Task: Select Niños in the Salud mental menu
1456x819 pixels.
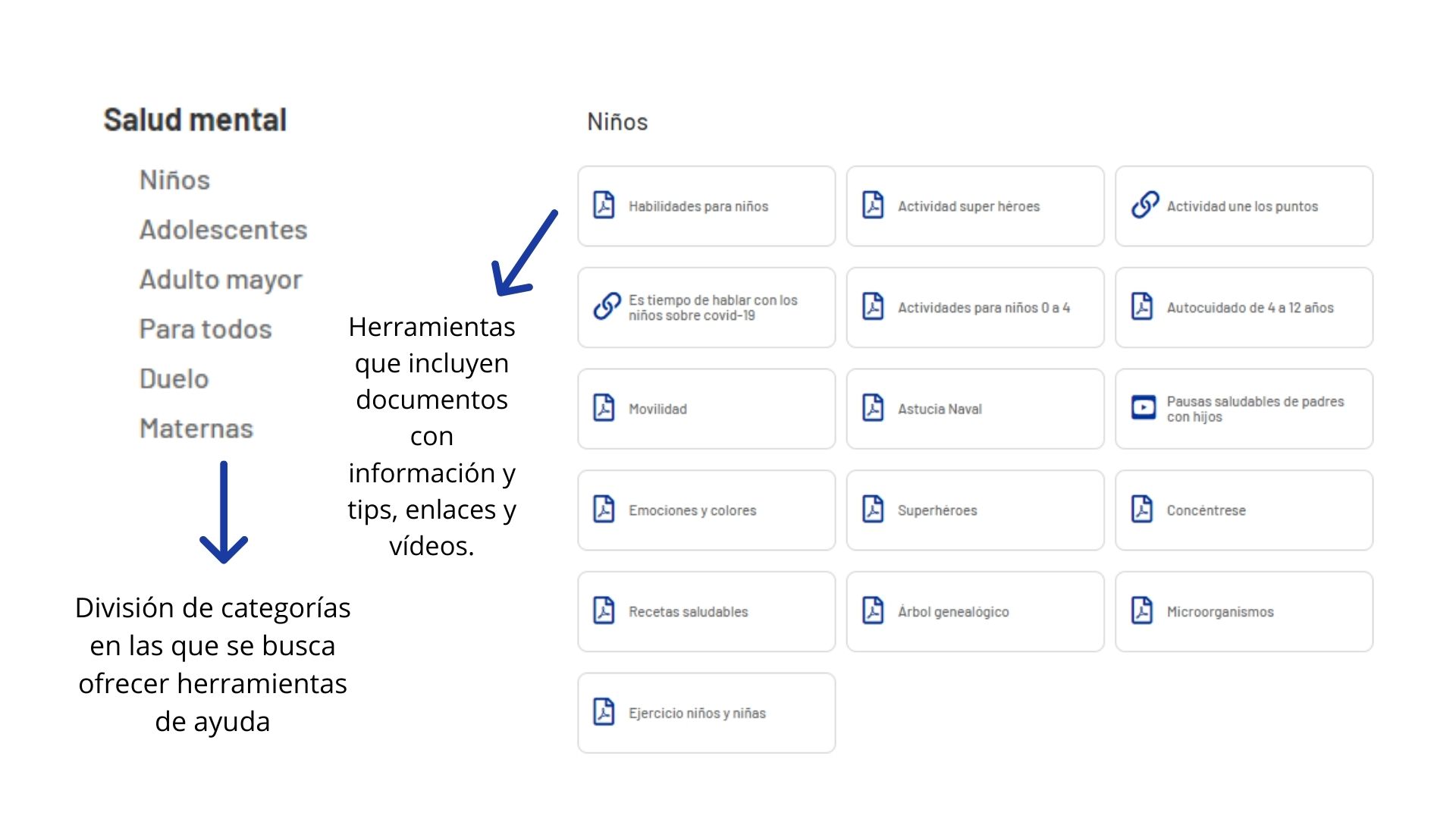Action: pos(174,180)
